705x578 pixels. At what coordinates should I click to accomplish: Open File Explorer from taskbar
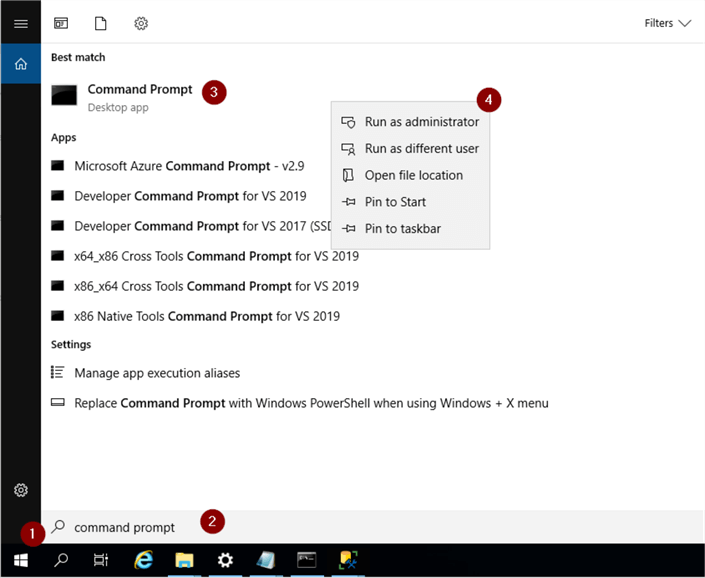point(184,560)
